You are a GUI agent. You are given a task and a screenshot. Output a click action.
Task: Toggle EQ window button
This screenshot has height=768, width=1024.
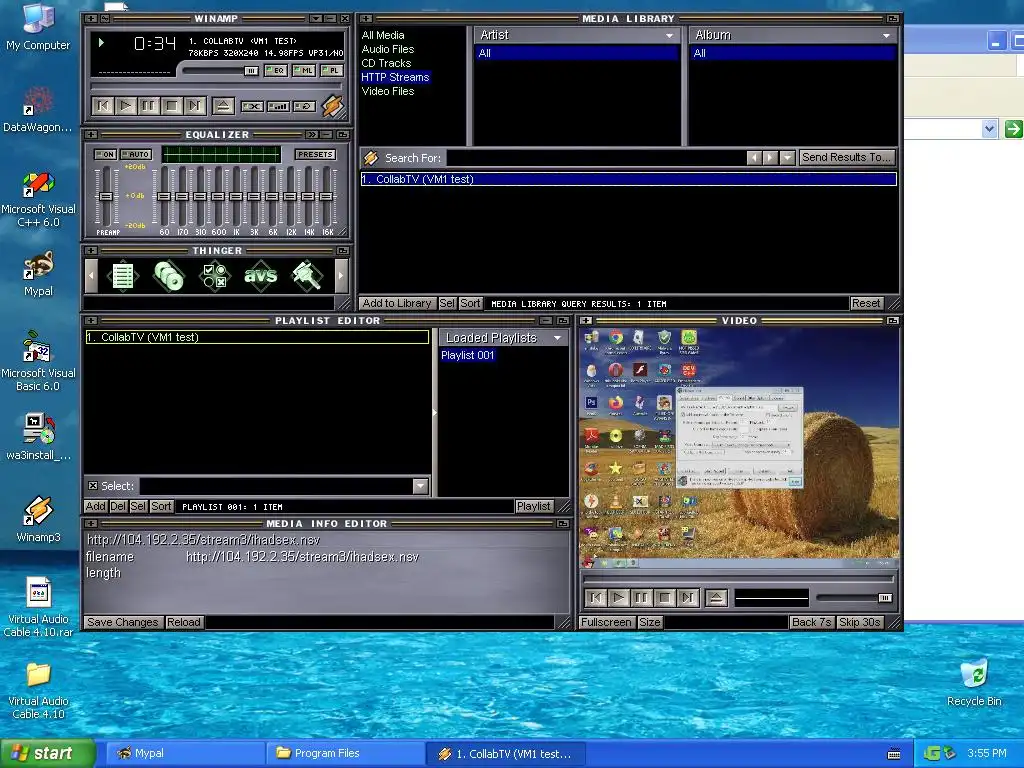point(276,71)
